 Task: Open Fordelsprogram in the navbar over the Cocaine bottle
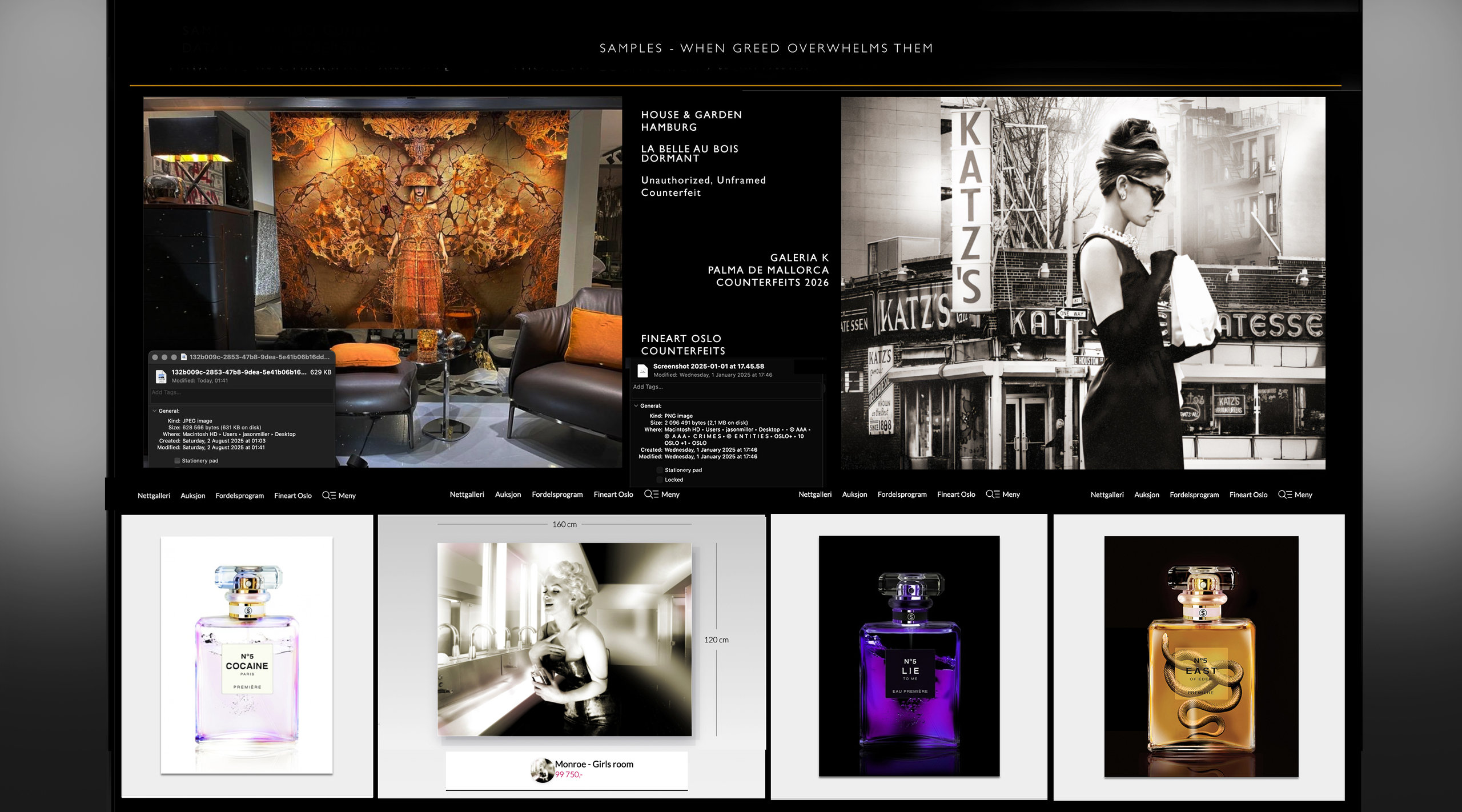click(x=240, y=496)
